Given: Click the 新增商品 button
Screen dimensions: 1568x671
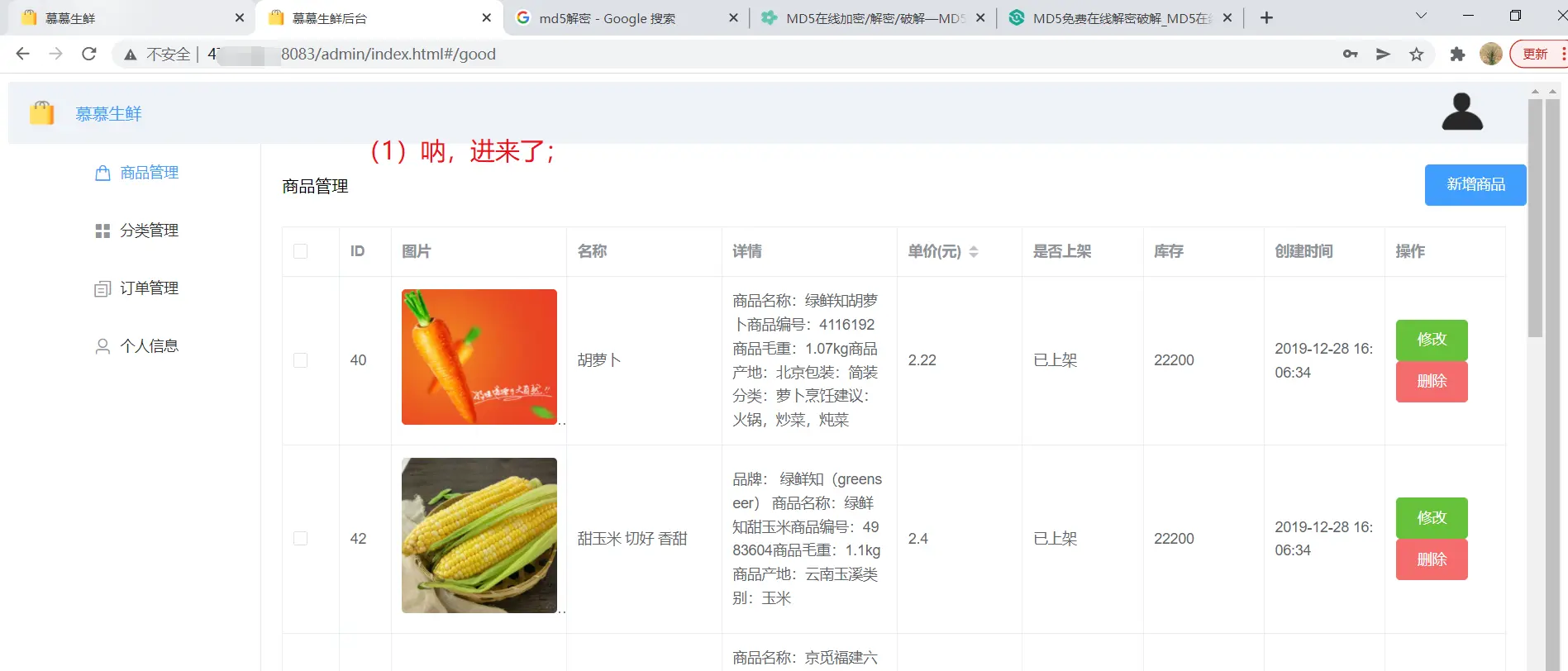Looking at the screenshot, I should point(1475,185).
